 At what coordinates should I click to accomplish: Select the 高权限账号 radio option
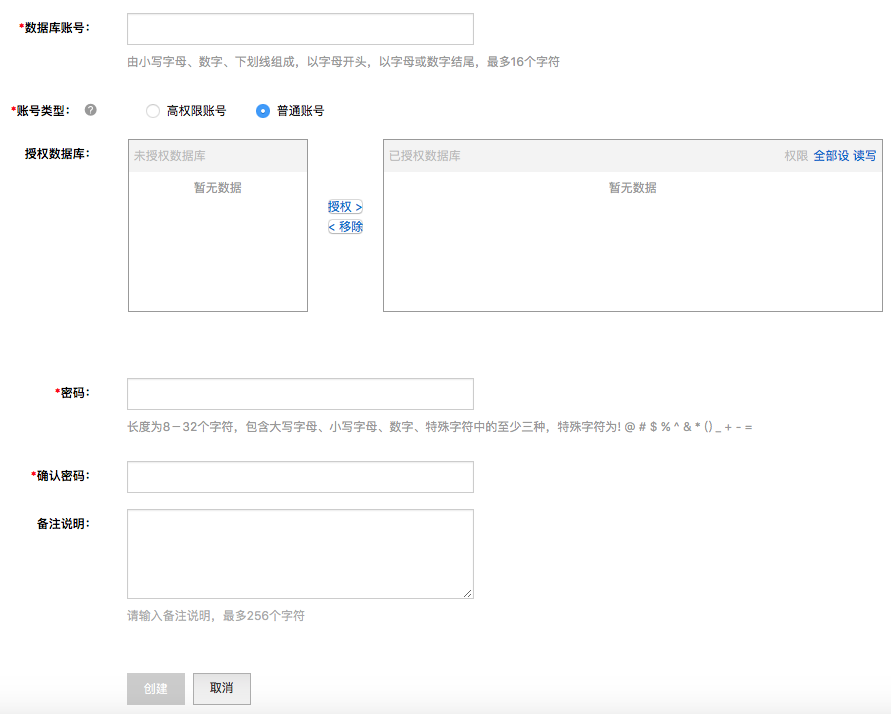(x=153, y=111)
